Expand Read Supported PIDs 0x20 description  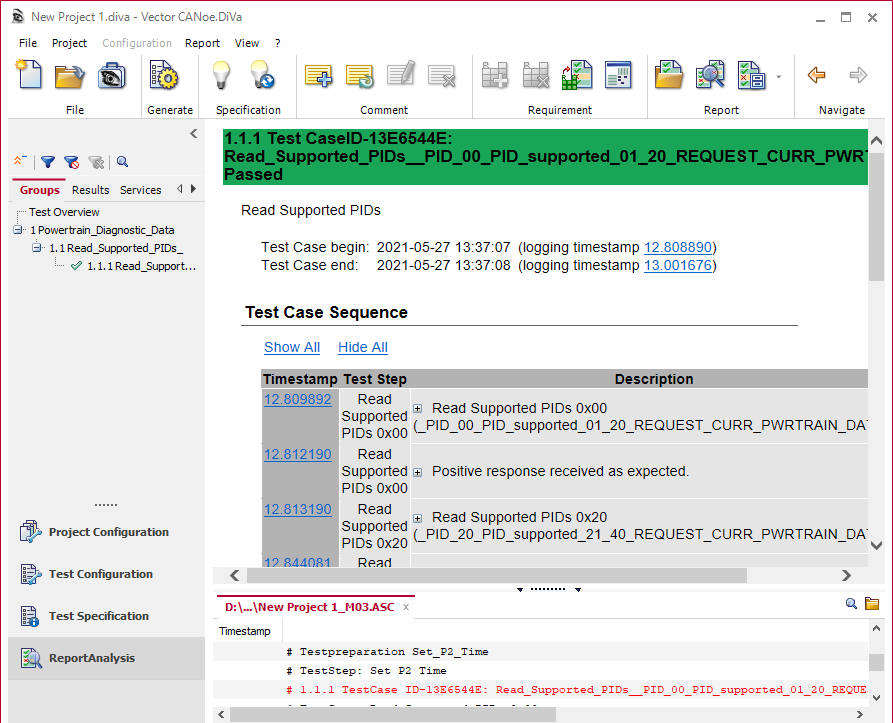click(x=417, y=518)
